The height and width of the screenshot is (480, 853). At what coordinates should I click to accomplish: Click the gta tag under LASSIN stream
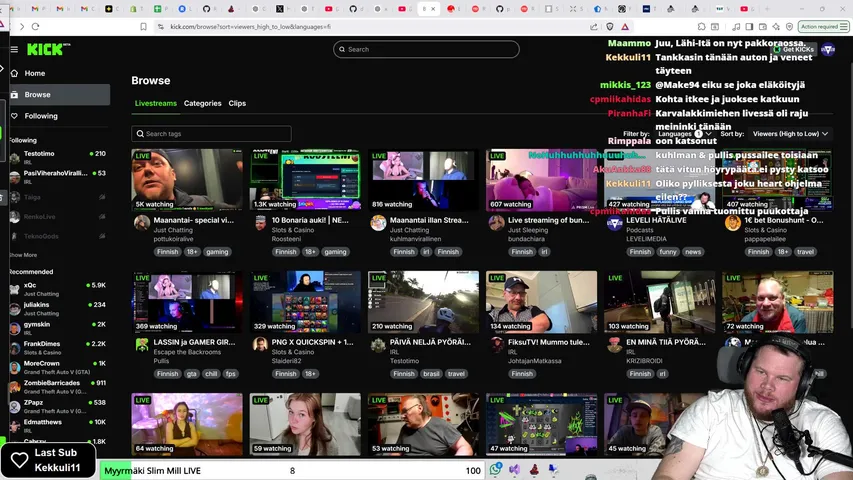point(191,374)
